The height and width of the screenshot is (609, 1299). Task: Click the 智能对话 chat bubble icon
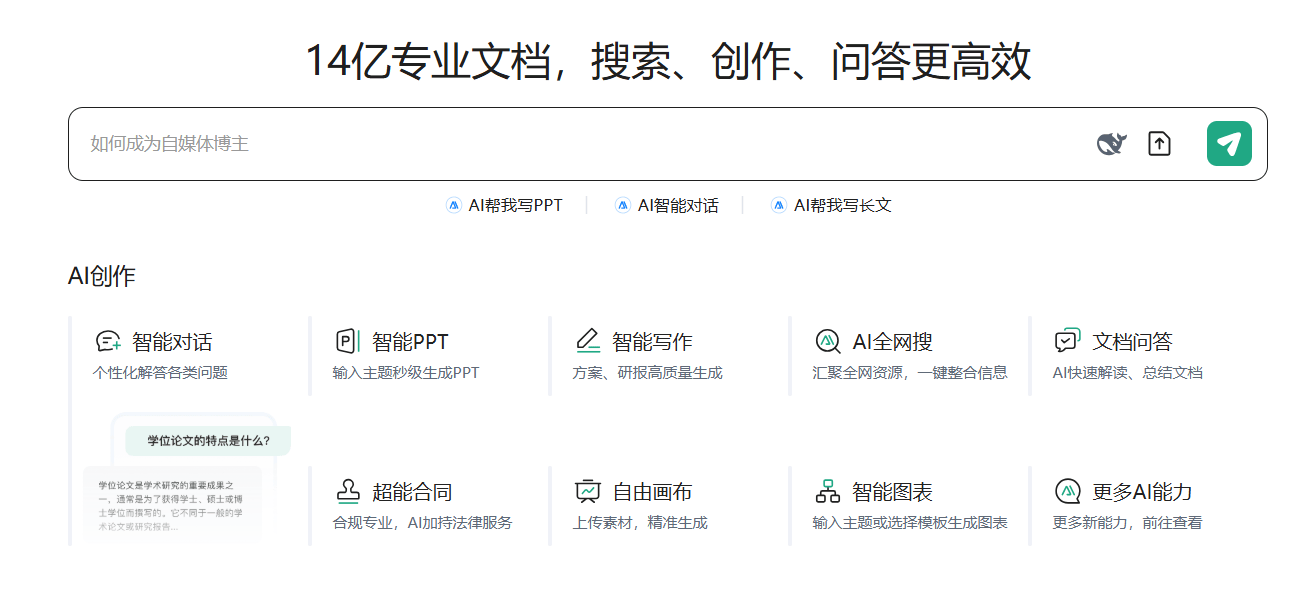108,342
